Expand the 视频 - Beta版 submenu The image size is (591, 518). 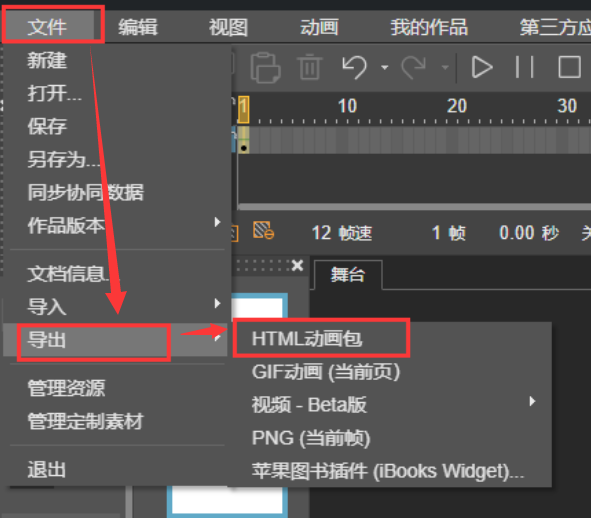(x=392, y=405)
